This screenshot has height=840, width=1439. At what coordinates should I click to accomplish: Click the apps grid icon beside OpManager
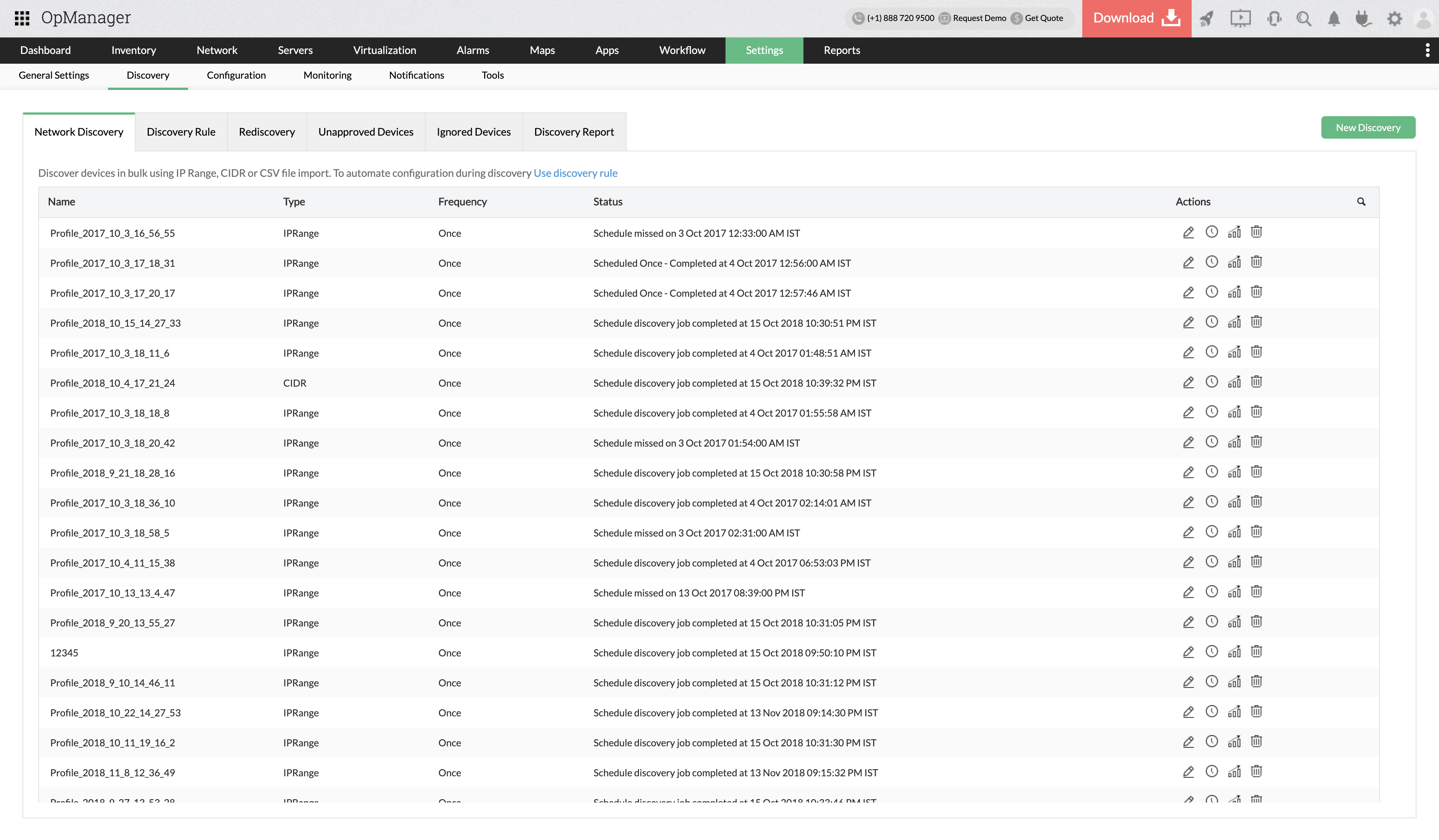pyautogui.click(x=22, y=18)
